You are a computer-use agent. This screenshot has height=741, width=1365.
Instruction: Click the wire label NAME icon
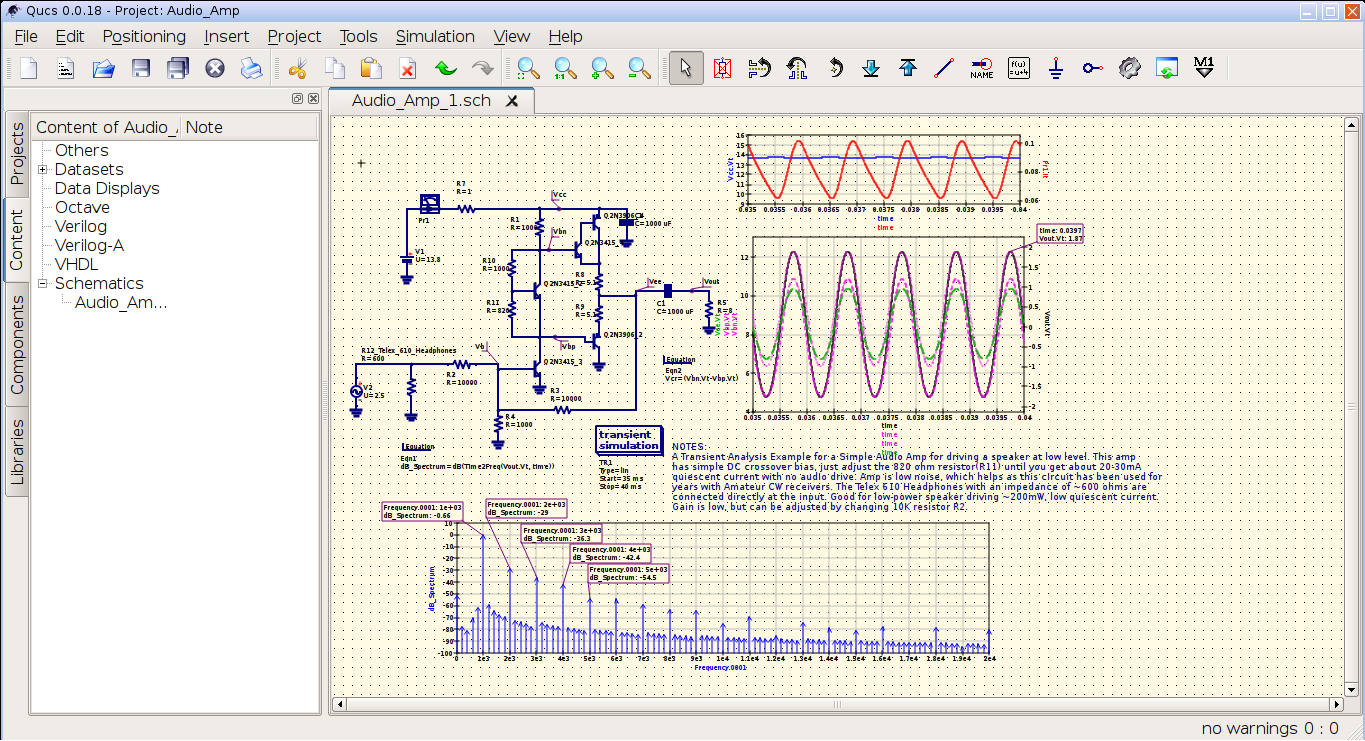(x=981, y=69)
